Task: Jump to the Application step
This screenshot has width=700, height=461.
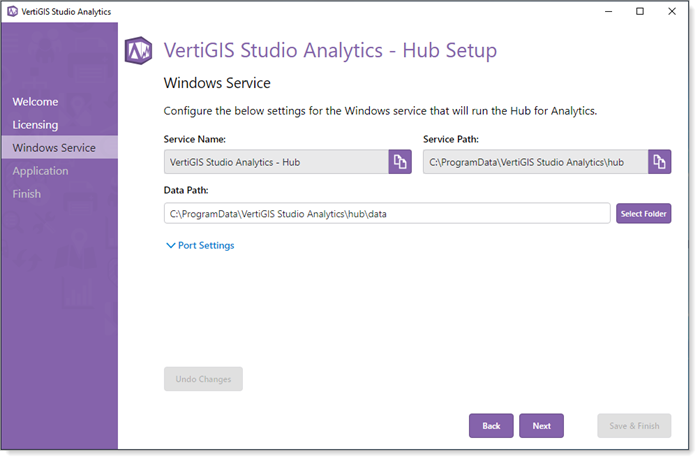Action: point(40,171)
